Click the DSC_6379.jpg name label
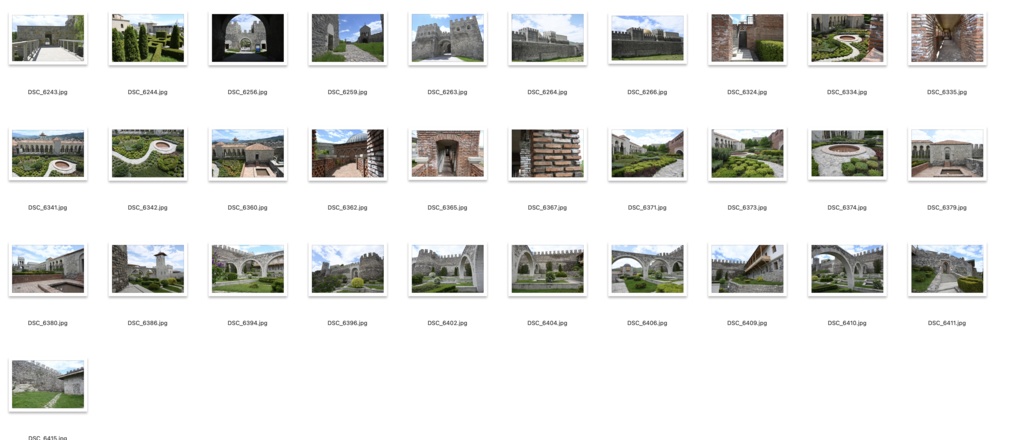1024x440 pixels. click(x=947, y=208)
